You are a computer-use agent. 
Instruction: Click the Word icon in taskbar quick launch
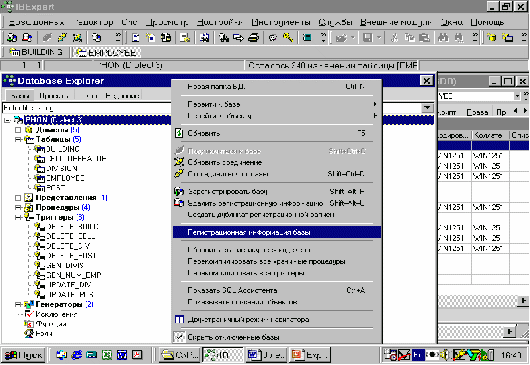pos(122,355)
